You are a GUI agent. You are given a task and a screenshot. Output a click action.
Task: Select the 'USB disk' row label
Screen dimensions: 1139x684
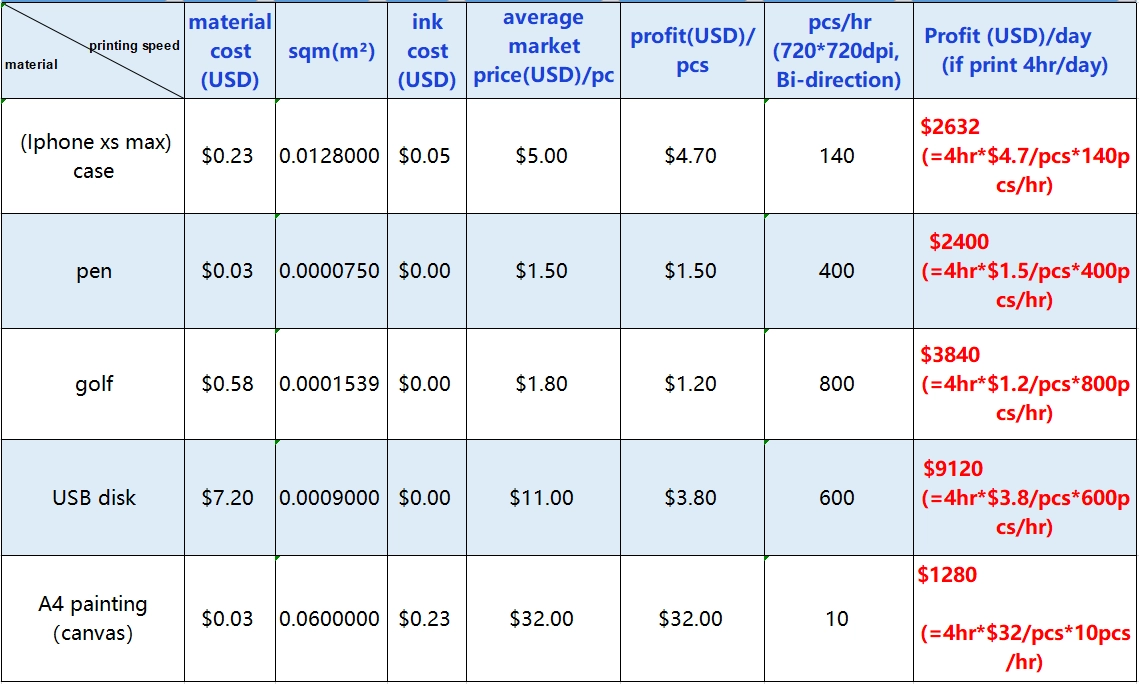click(x=93, y=497)
